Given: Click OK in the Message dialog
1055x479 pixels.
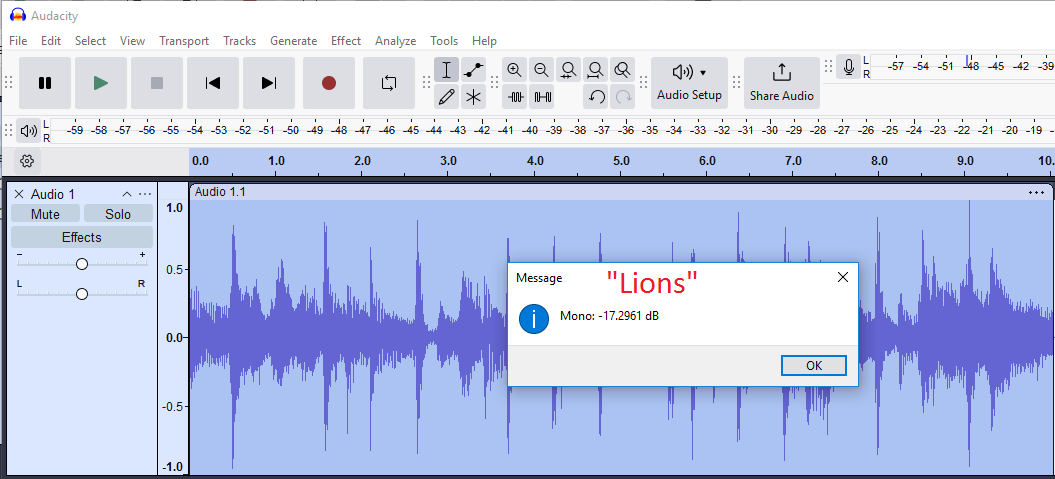Looking at the screenshot, I should click(x=813, y=366).
